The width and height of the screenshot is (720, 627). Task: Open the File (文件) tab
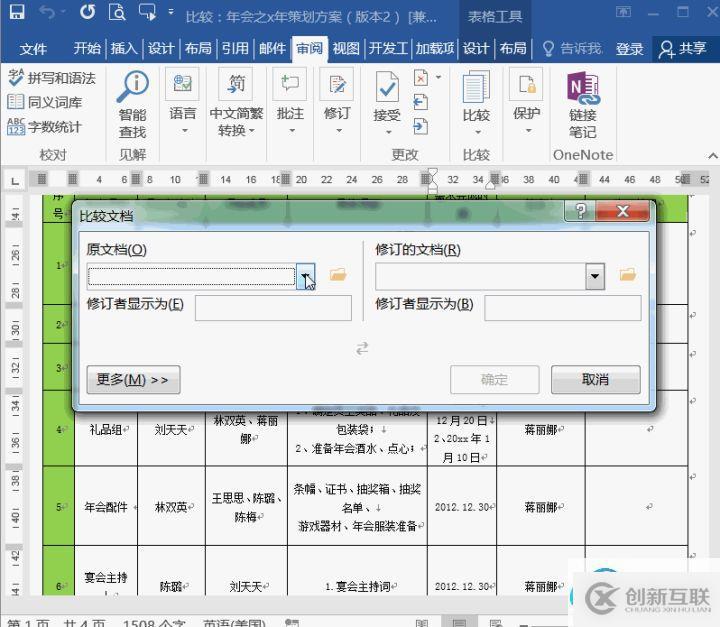point(33,49)
